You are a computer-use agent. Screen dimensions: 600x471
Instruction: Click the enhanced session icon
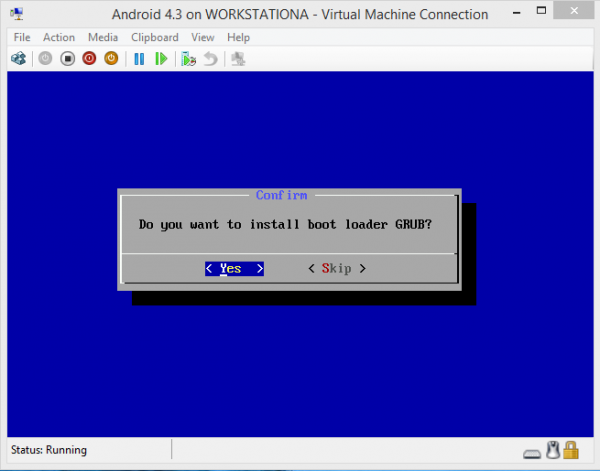pyautogui.click(x=238, y=59)
